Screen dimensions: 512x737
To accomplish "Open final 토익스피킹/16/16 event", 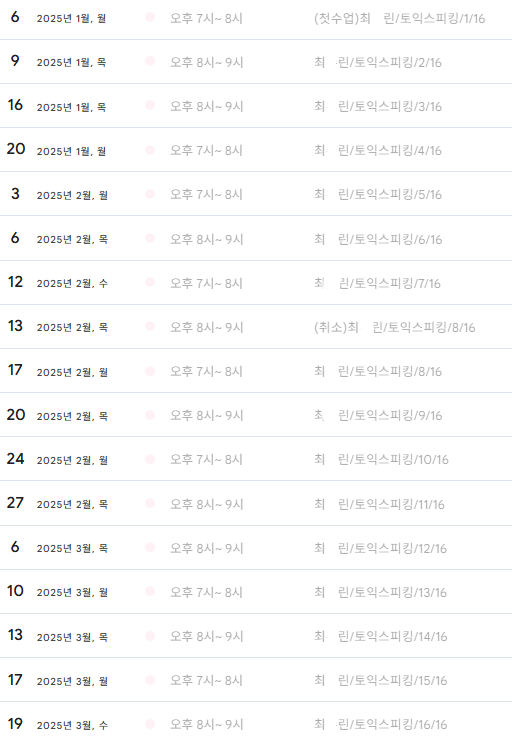I will click(380, 724).
